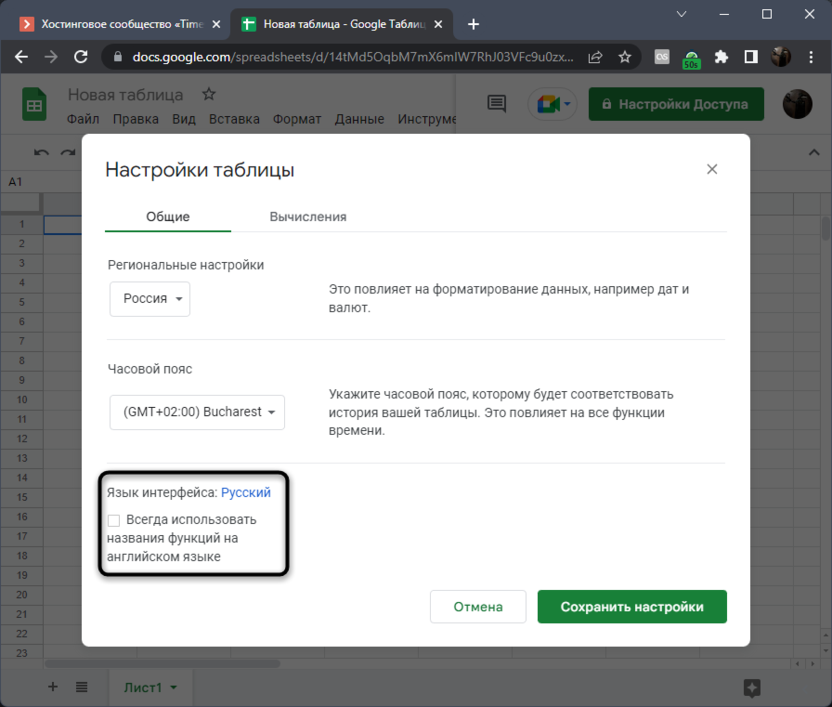Expand the 'Россия' regional settings dropdown
The width and height of the screenshot is (832, 707).
click(150, 299)
